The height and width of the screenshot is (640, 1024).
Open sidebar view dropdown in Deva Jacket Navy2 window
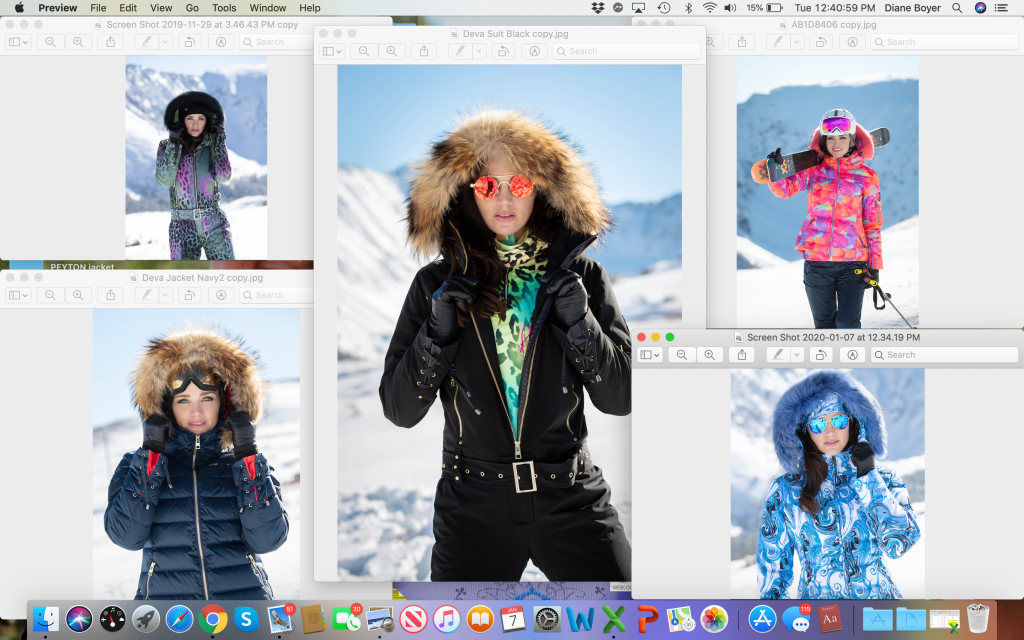(x=18, y=295)
